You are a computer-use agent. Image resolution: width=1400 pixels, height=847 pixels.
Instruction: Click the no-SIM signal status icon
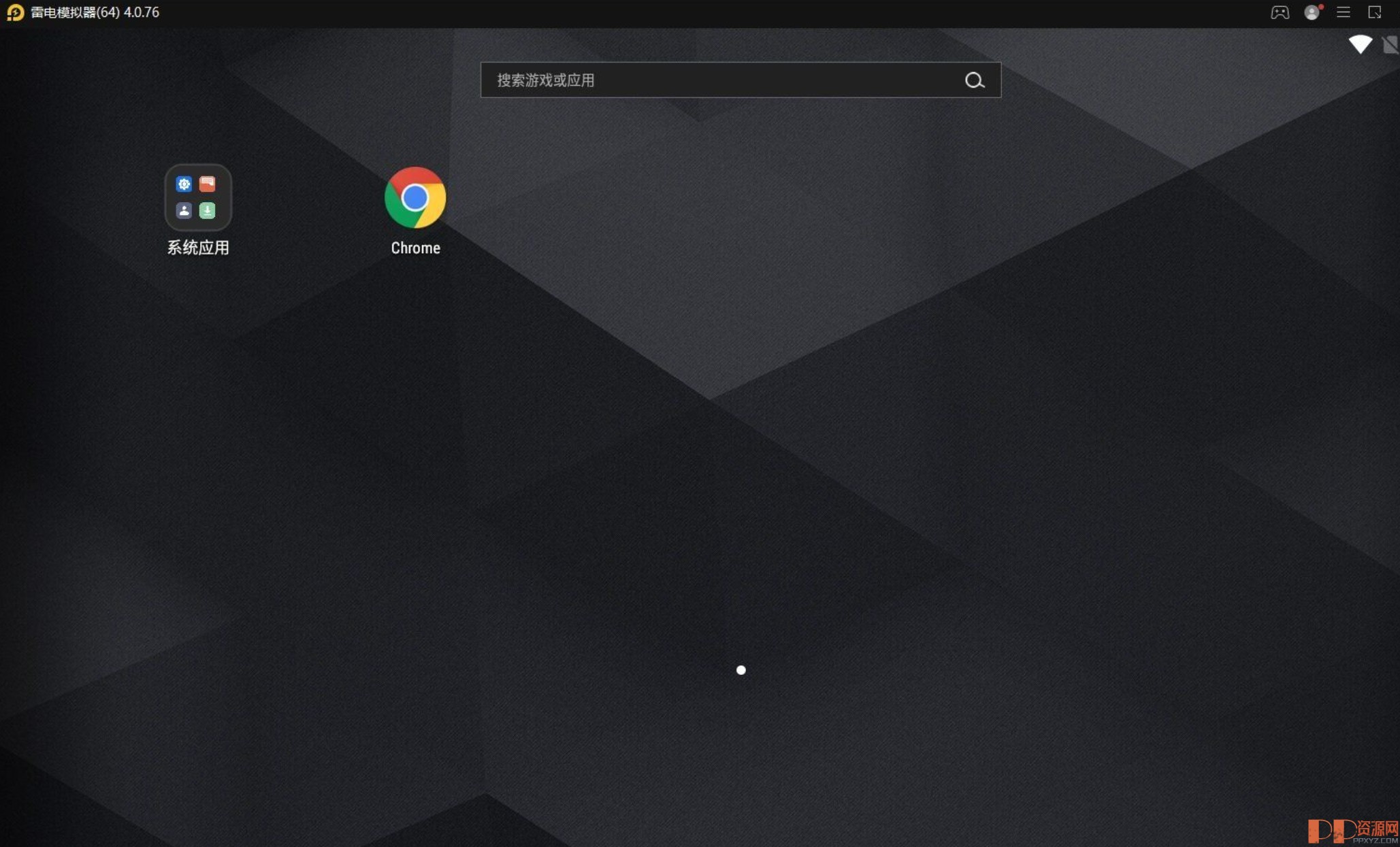coord(1390,45)
